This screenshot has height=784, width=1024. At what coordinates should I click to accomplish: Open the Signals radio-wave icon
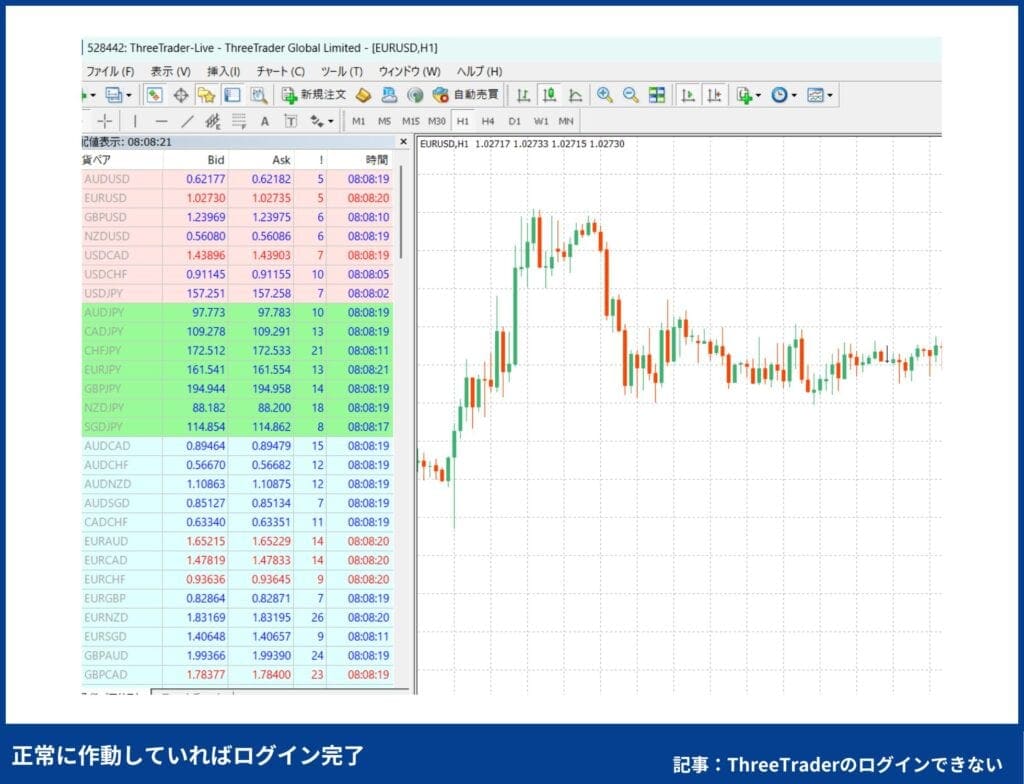[x=415, y=95]
